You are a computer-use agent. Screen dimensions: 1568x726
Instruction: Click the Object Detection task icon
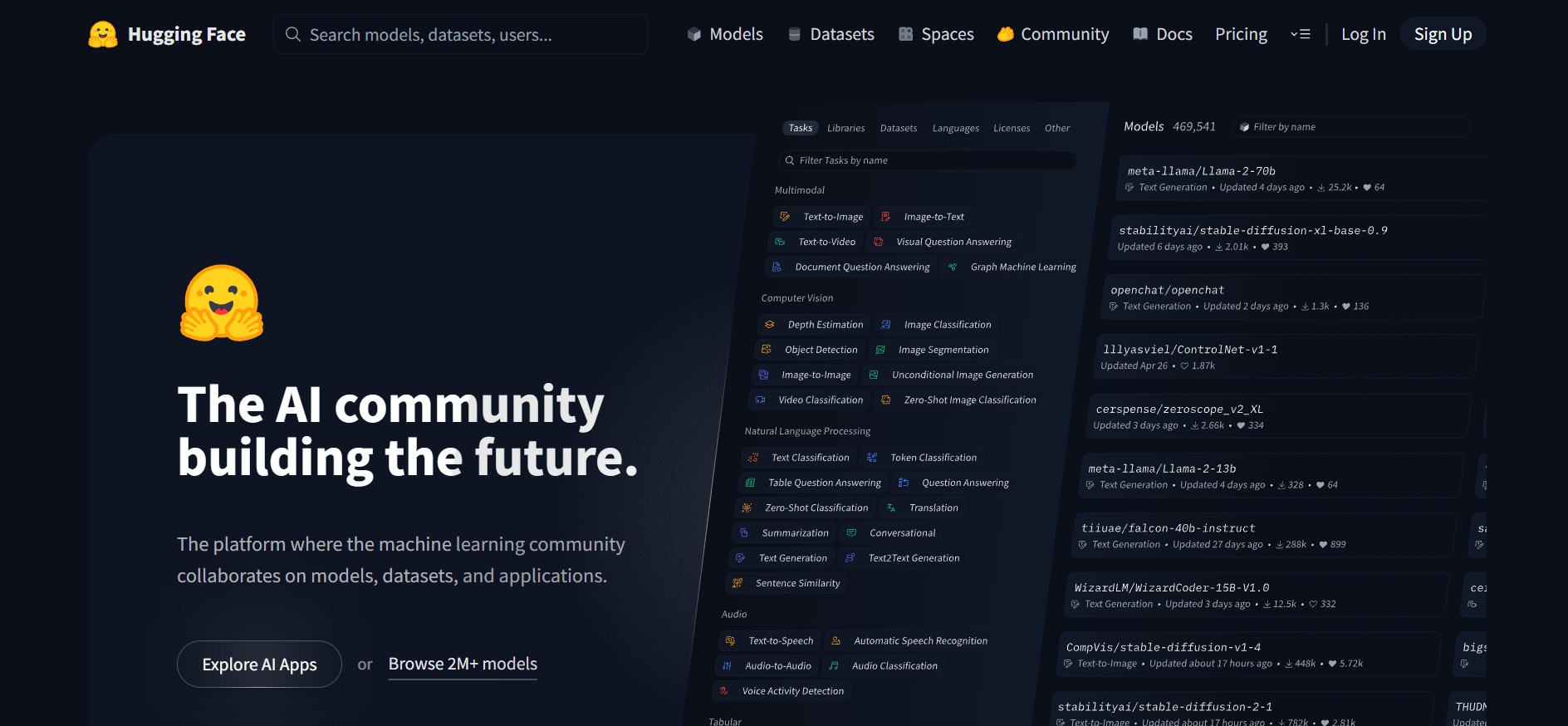(767, 350)
